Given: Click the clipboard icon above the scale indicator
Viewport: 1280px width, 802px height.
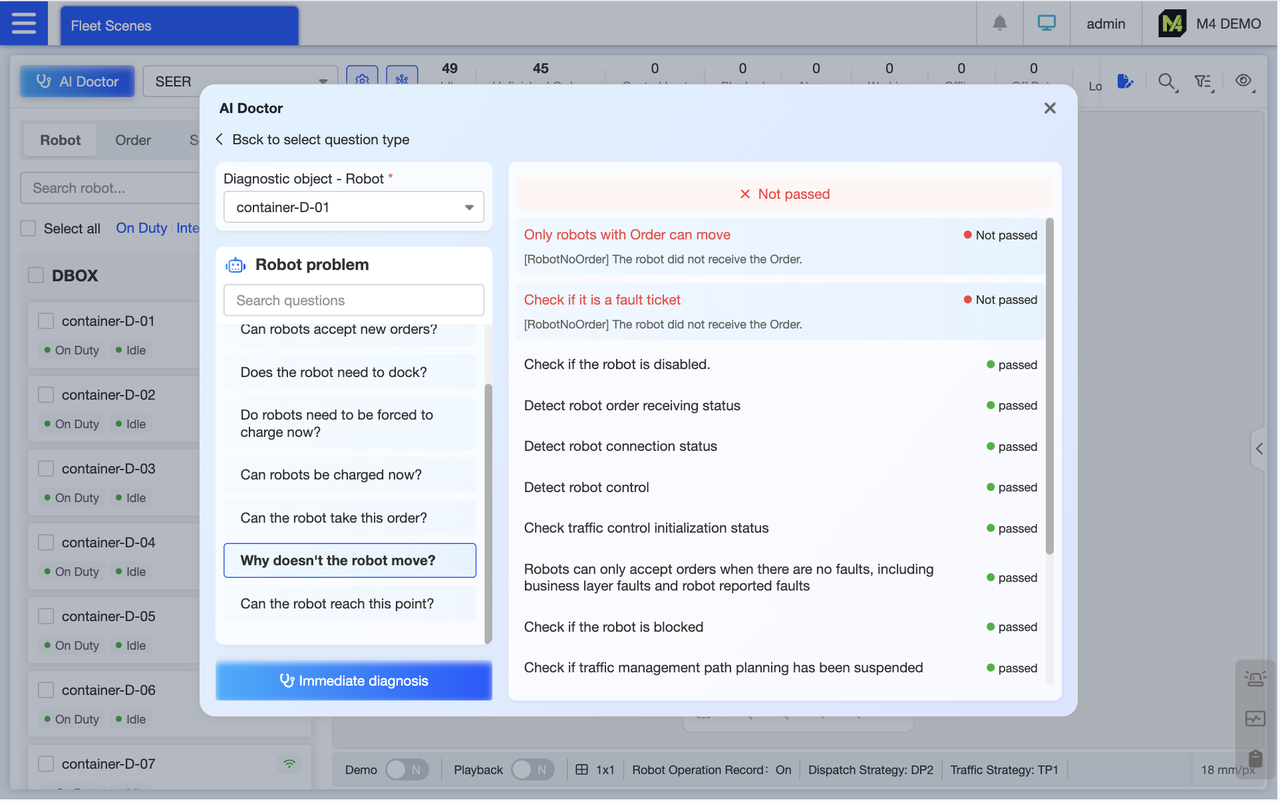Looking at the screenshot, I should (1255, 758).
